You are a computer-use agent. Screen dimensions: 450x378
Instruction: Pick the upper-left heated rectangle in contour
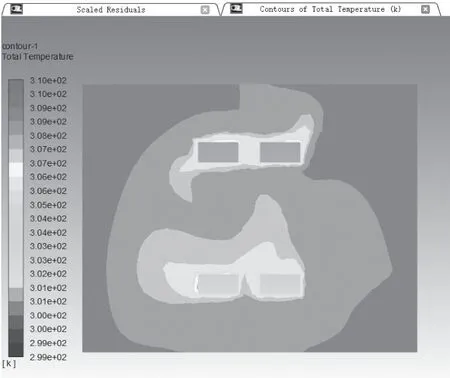tap(218, 152)
